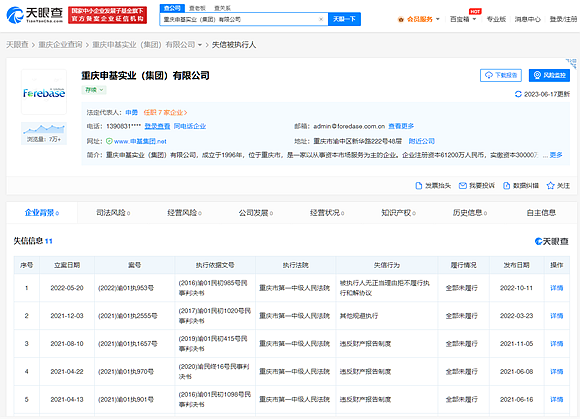This screenshot has height=419, width=580.
Task: Click the 发布日期 column header
Action: [x=516, y=265]
